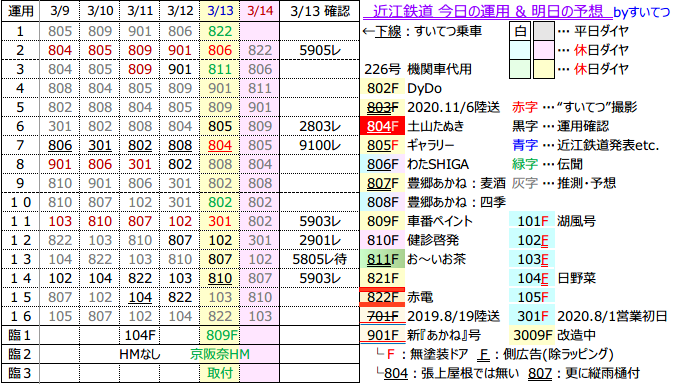
Task: Click the byすいてつ author text
Action: tap(642, 12)
